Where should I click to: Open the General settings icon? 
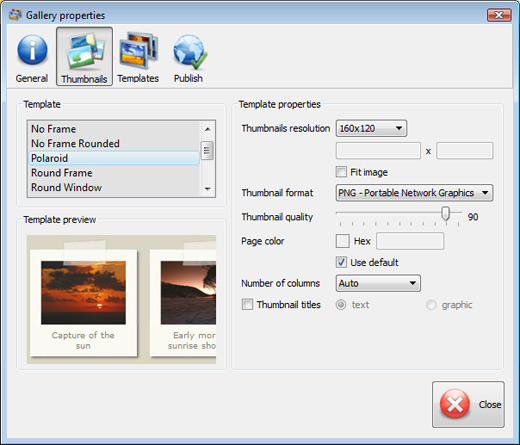point(32,50)
